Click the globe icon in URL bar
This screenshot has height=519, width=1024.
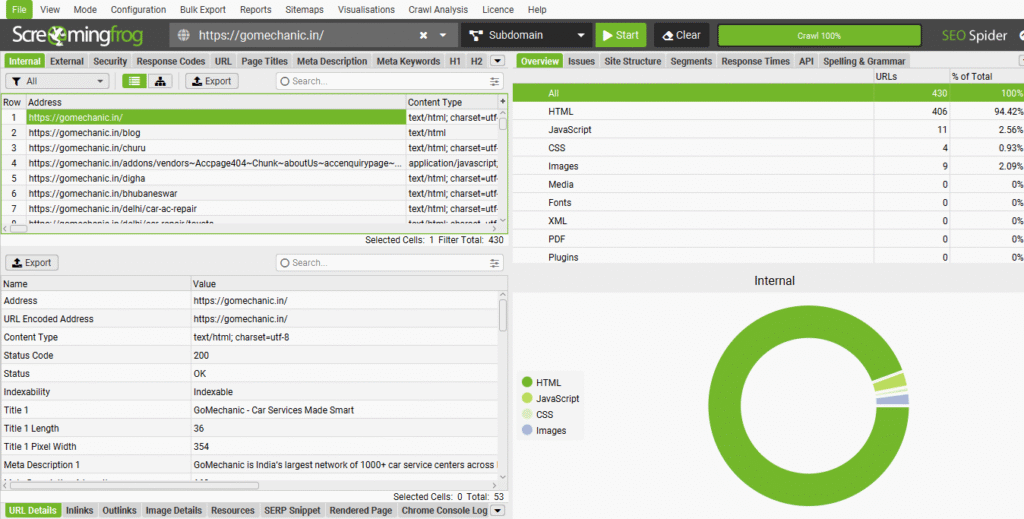point(184,35)
